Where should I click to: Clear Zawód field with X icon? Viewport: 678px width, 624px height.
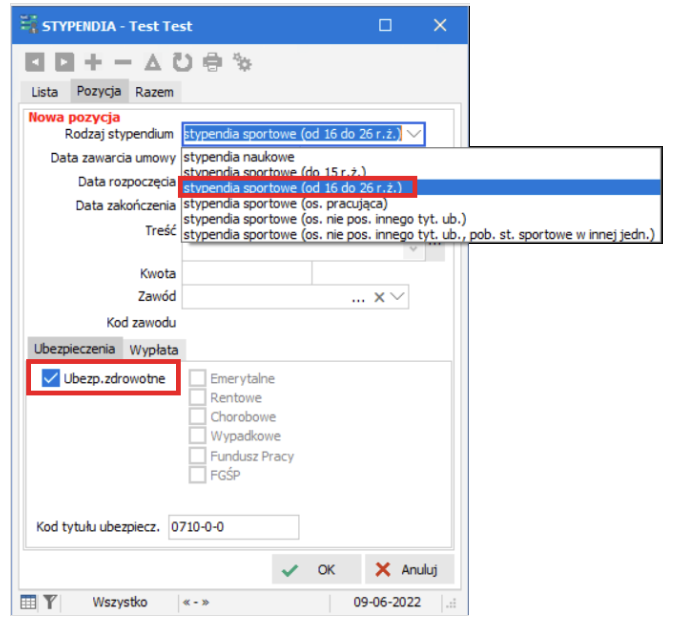tap(379, 297)
